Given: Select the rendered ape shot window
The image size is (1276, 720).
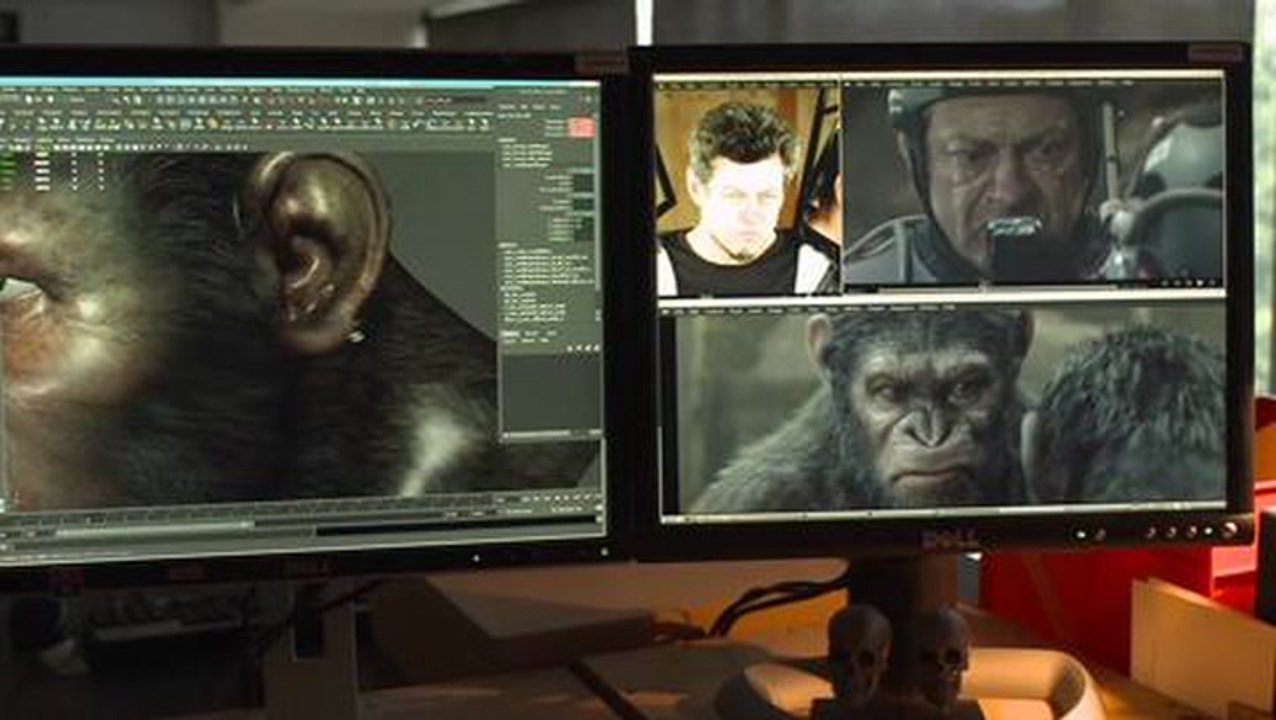Looking at the screenshot, I should [x=943, y=409].
